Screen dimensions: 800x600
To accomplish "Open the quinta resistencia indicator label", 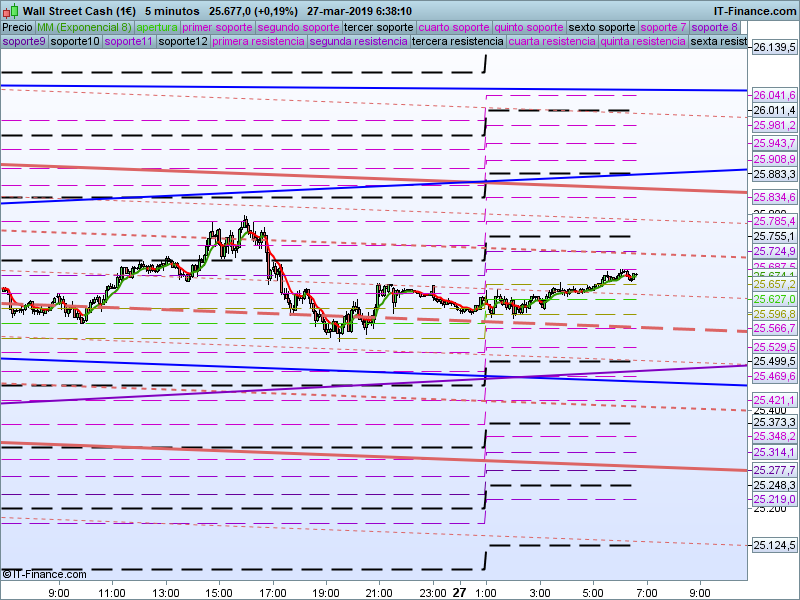I will pyautogui.click(x=643, y=41).
